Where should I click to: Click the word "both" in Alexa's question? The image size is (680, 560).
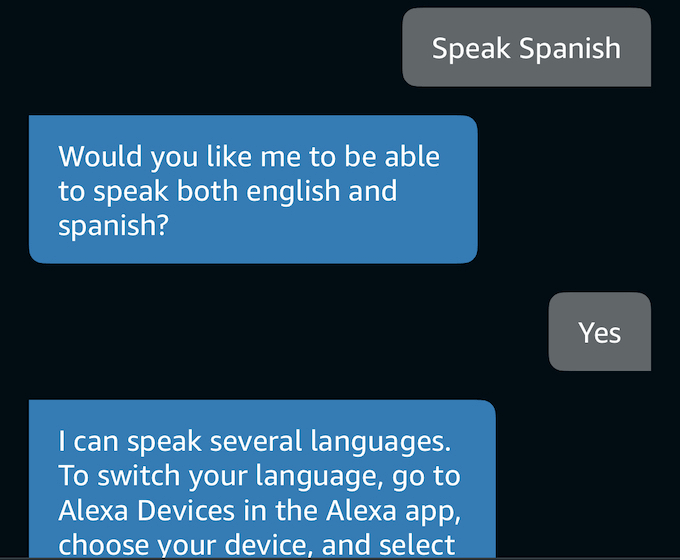click(x=207, y=191)
